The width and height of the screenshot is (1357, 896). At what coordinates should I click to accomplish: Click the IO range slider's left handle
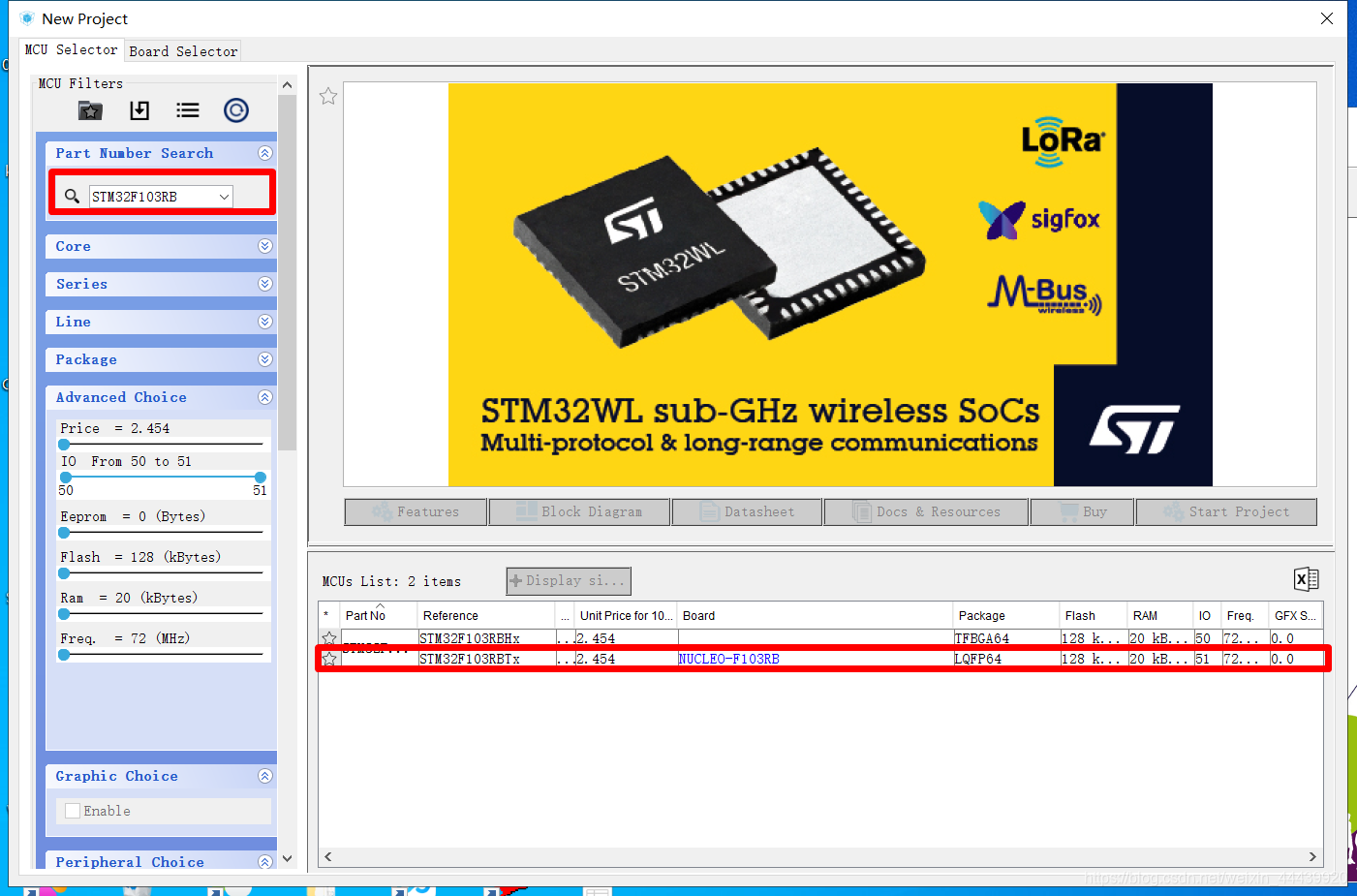[x=65, y=478]
